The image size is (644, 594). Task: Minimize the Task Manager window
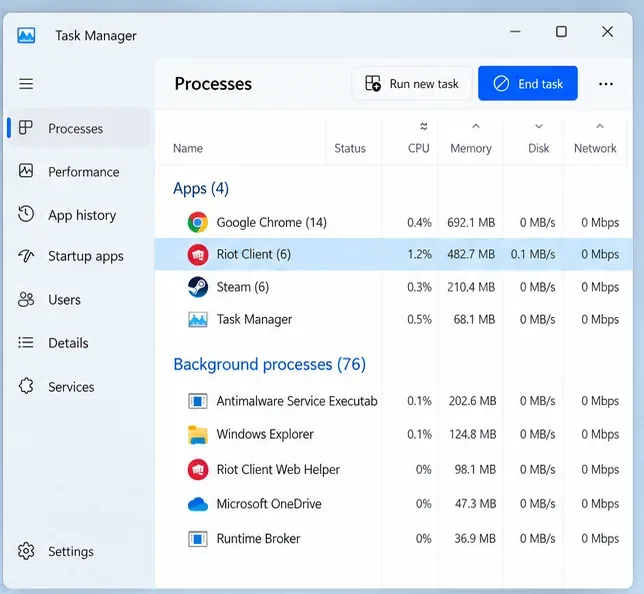click(515, 32)
